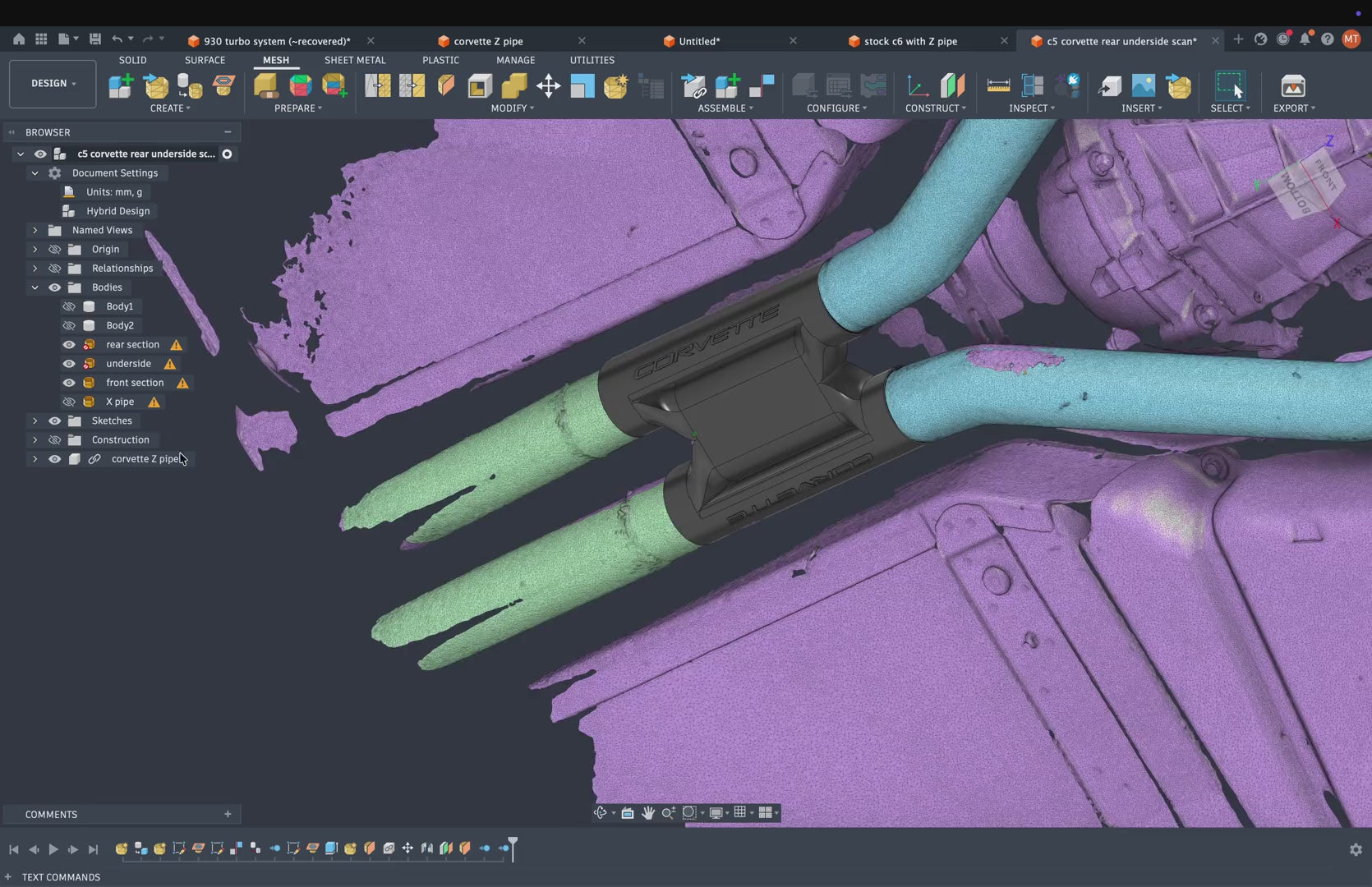This screenshot has height=887, width=1372.
Task: Click the Measure tool in Inspect
Action: click(x=998, y=85)
